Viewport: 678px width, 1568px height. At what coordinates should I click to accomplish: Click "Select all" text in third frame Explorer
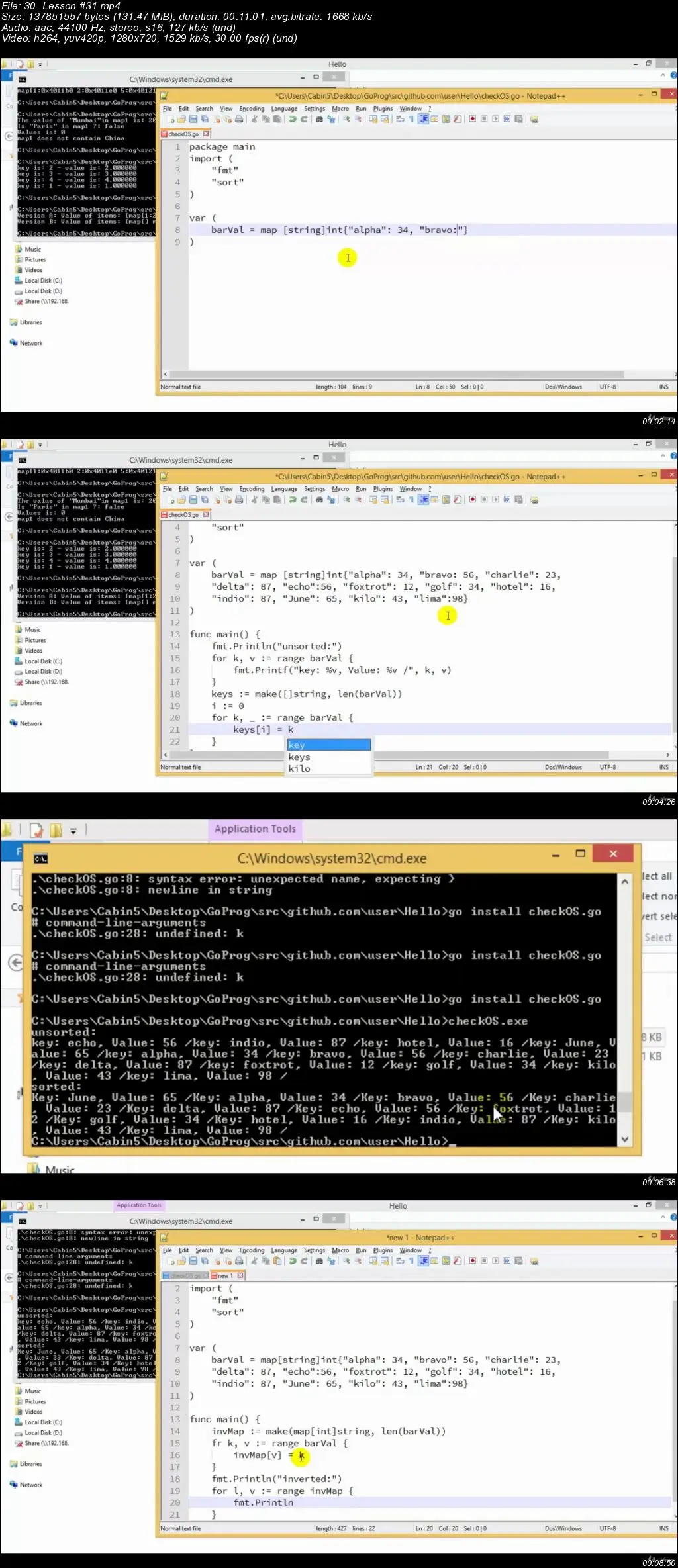coord(657,876)
